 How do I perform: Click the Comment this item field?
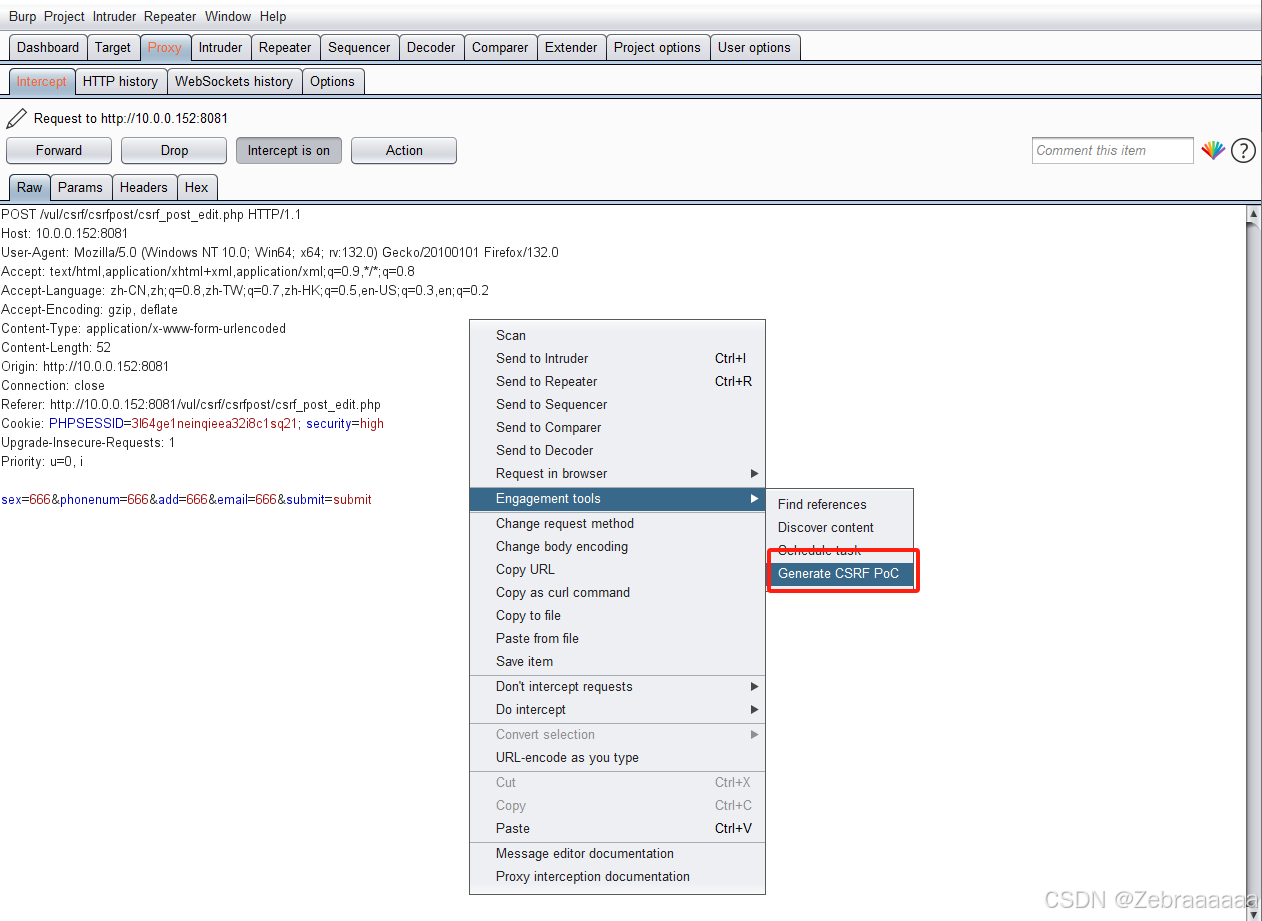[x=1113, y=150]
